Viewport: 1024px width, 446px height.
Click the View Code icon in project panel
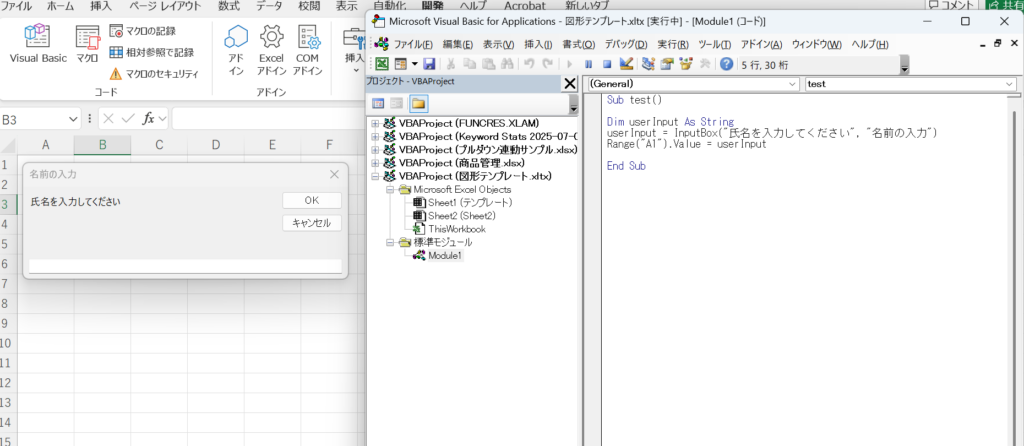(x=377, y=103)
